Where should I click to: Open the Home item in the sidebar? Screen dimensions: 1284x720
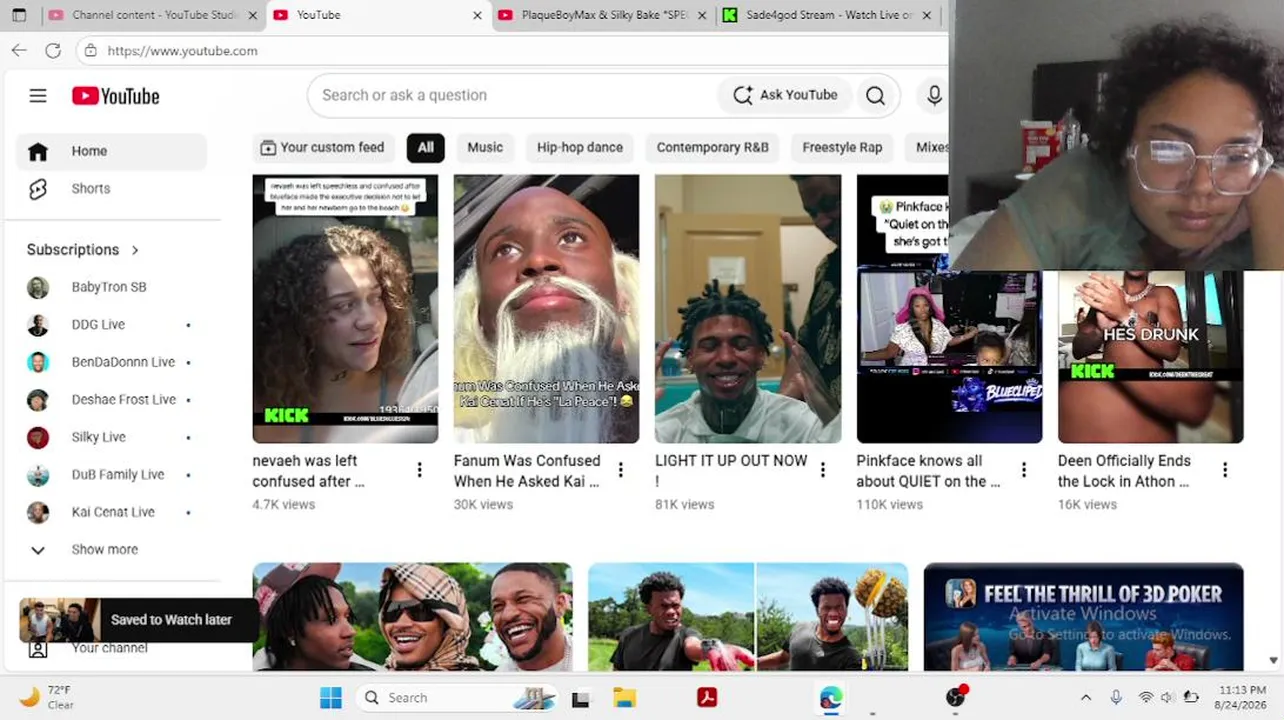click(111, 151)
